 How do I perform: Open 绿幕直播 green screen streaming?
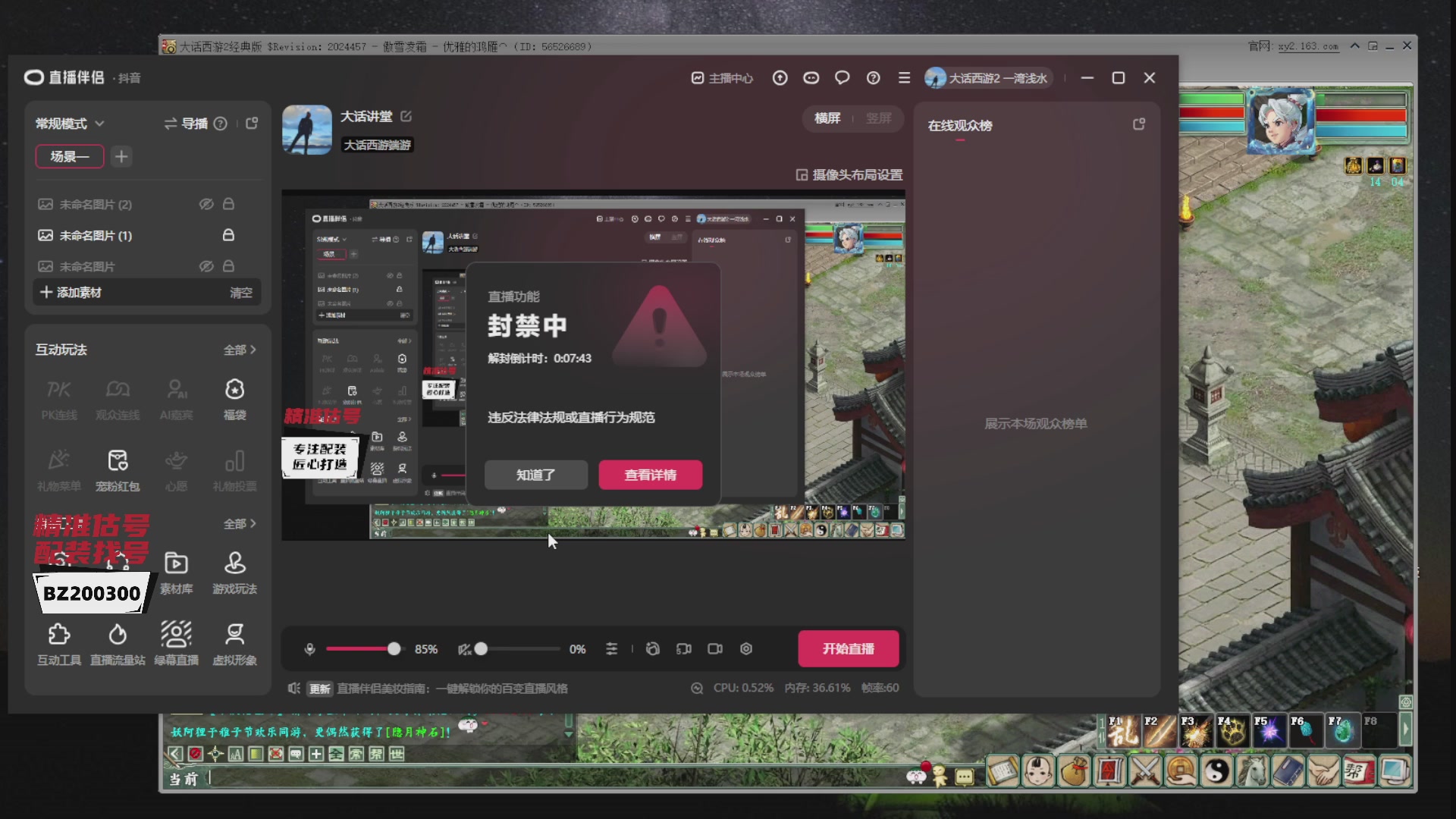coord(176,643)
